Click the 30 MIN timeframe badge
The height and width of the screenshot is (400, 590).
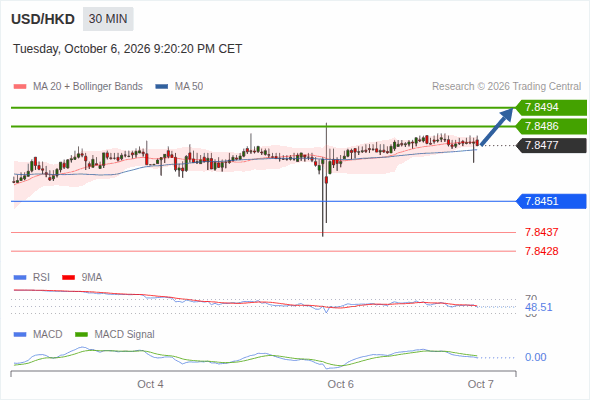coord(108,19)
